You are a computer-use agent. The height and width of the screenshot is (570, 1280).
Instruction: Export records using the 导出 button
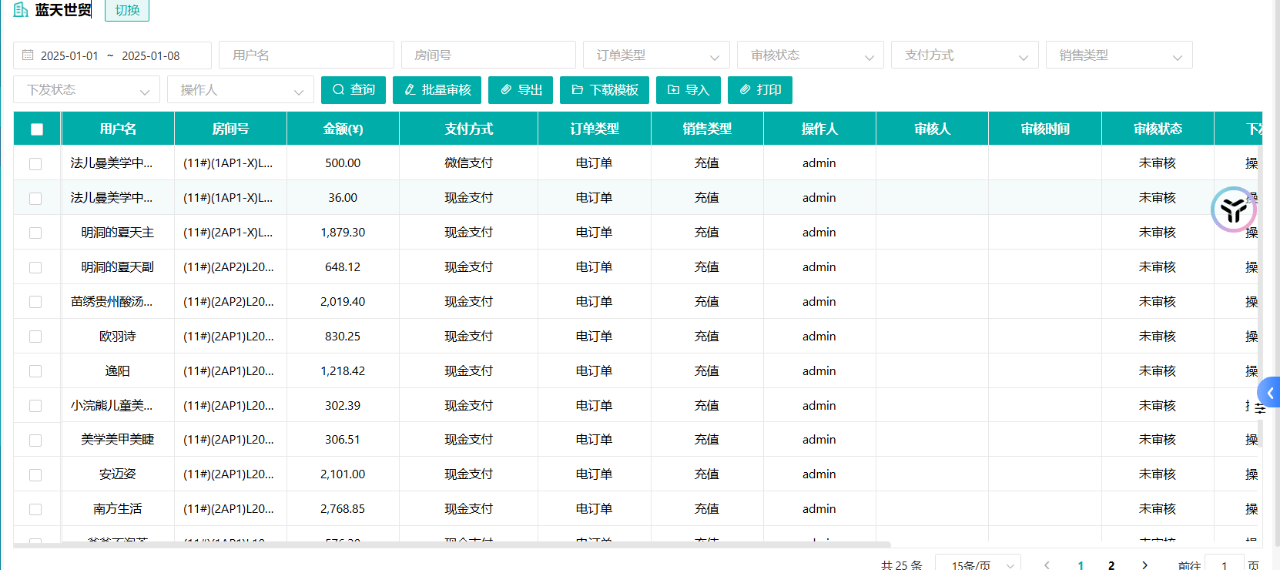pyautogui.click(x=520, y=90)
